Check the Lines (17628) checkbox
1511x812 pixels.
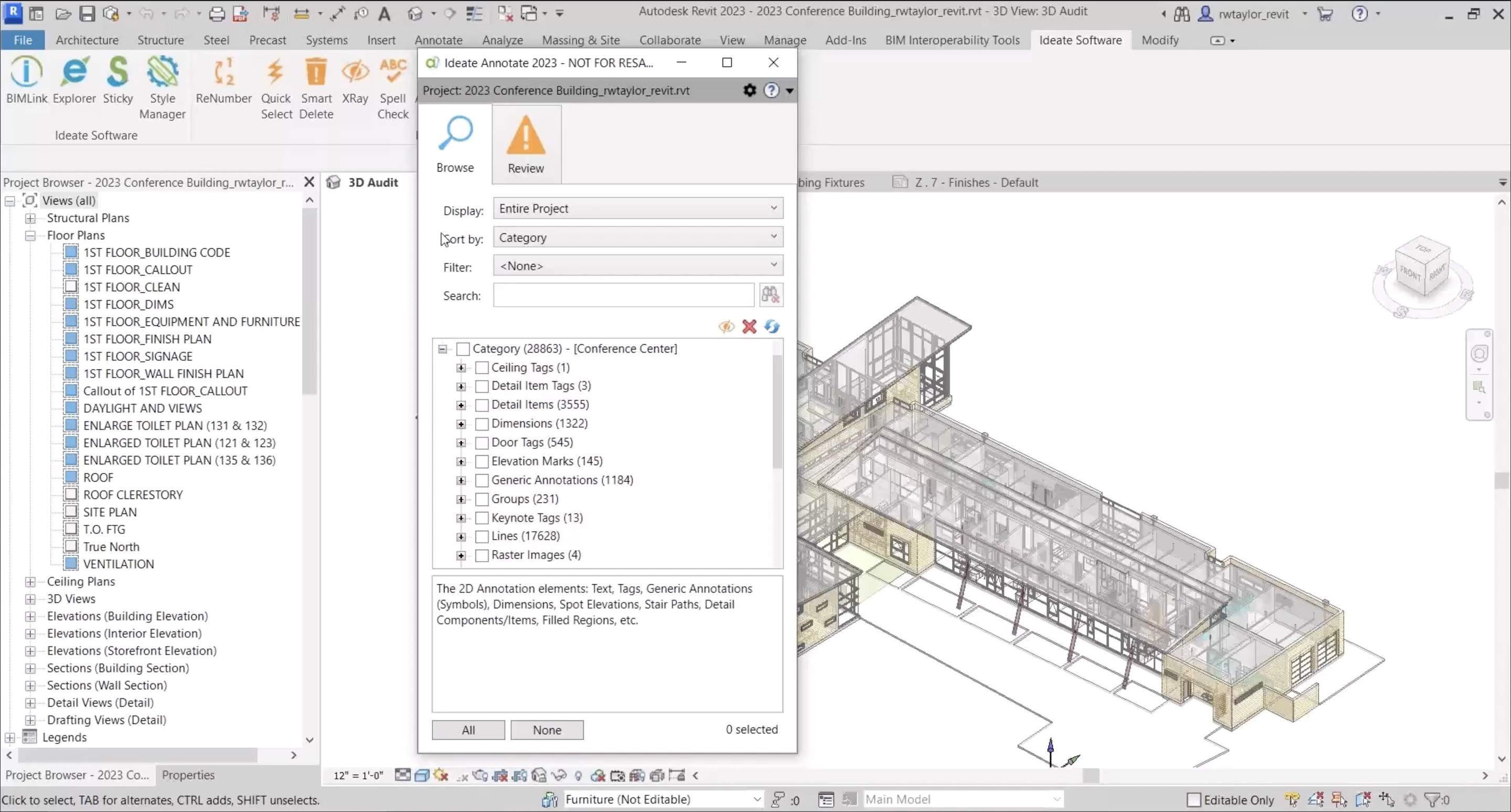[482, 537]
